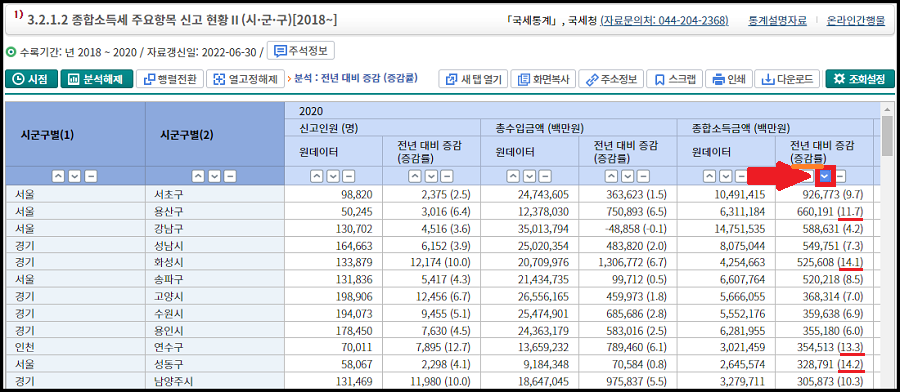Viewport: 900px width, 392px height.
Task: Sort 신고인원 전년 대비 증감 column descending
Action: coord(430,176)
